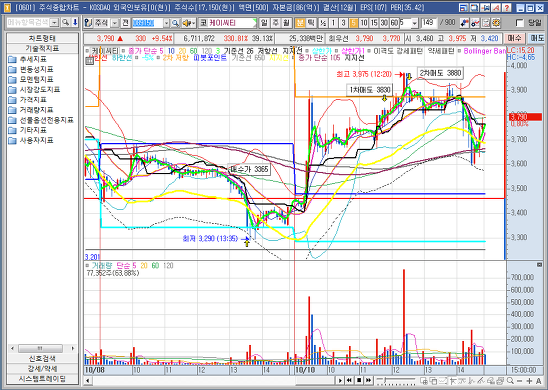The height and width of the screenshot is (390, 548).
Task: Click the speaker sound icon in the toolbar
Action: 188,23
